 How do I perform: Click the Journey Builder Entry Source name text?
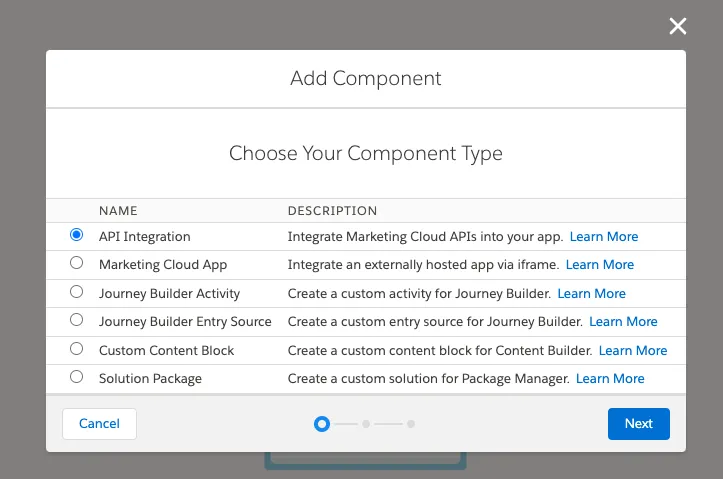185,322
